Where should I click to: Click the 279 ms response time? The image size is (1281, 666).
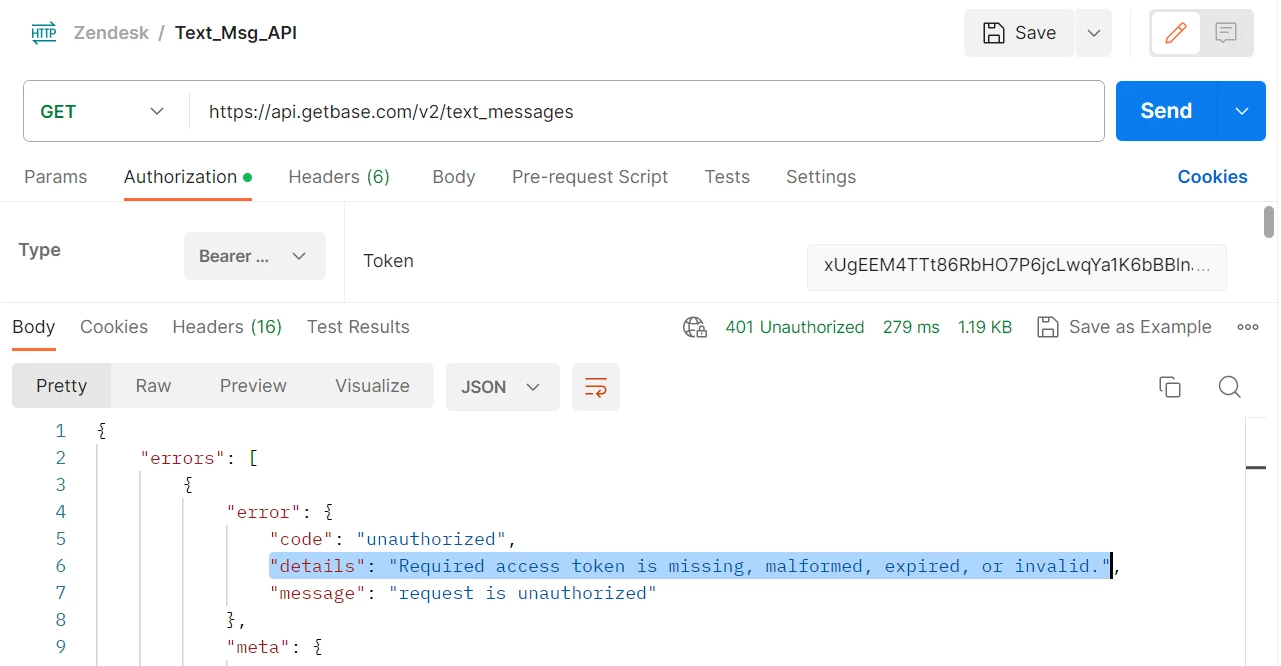(911, 327)
